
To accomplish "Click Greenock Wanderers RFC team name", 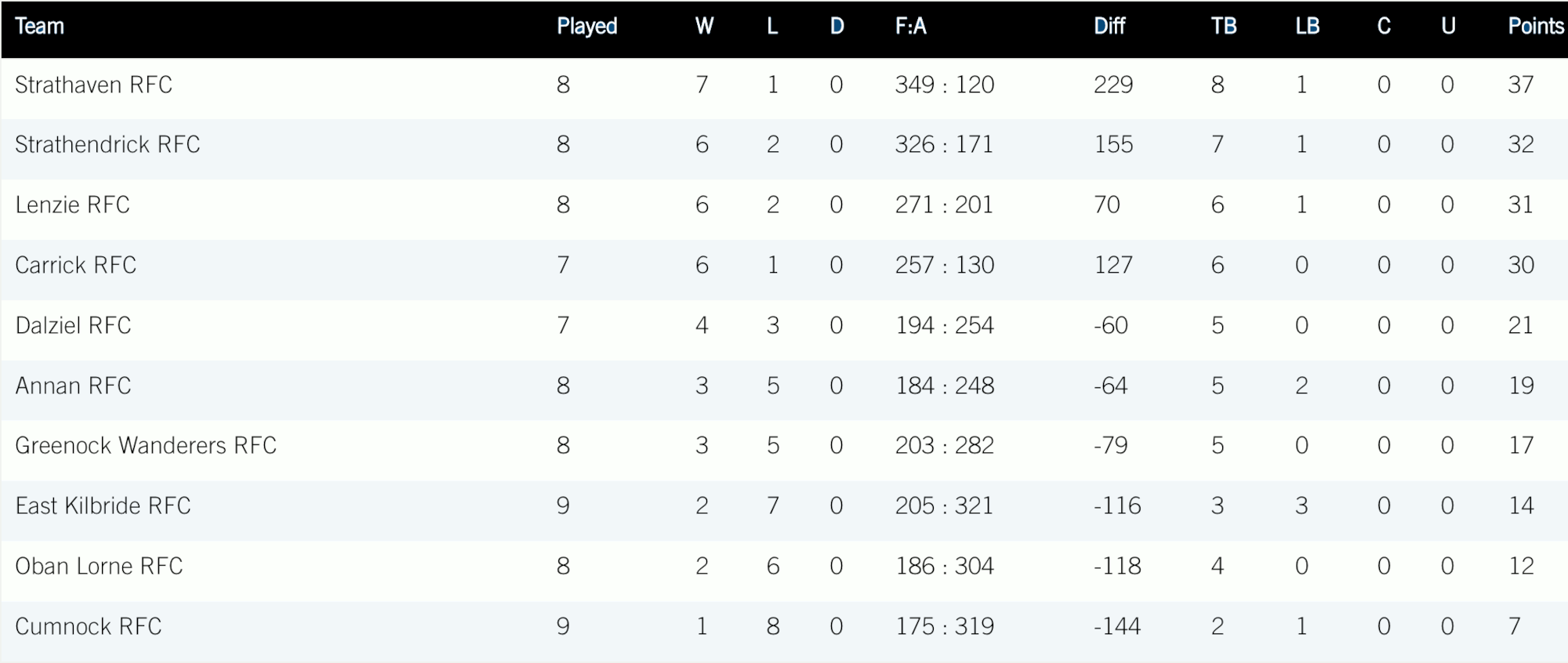I will [x=146, y=446].
